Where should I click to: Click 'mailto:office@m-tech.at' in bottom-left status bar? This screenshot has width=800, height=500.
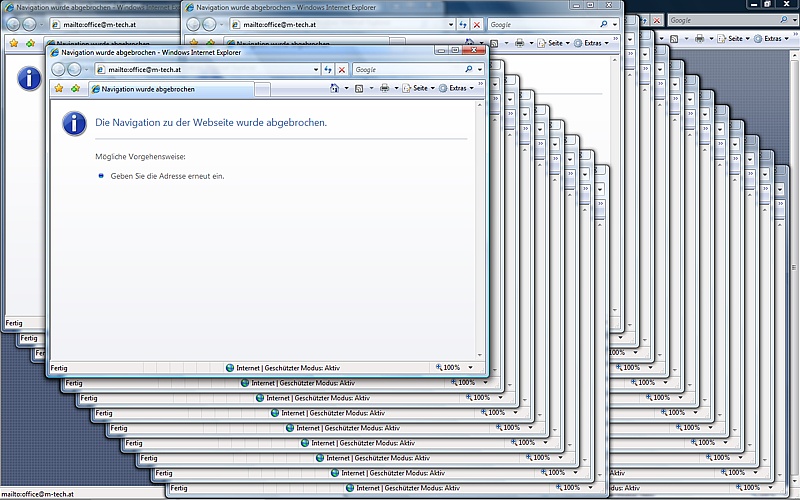click(x=38, y=494)
